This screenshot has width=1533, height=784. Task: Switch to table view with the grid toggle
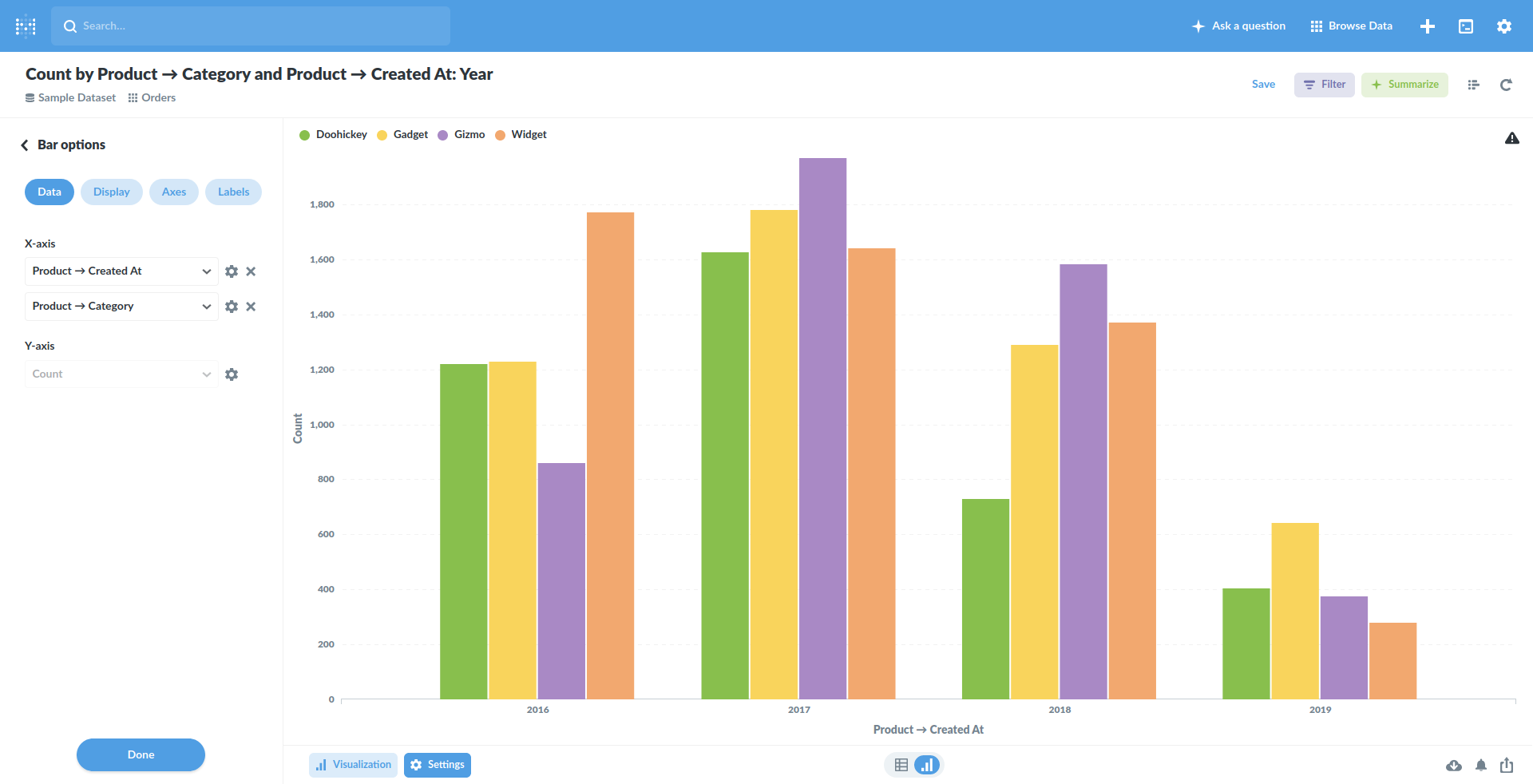[x=902, y=764]
